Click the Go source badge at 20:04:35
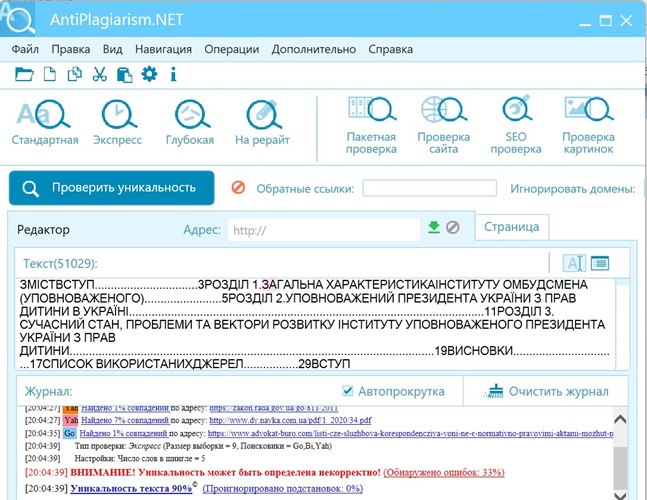 69,433
